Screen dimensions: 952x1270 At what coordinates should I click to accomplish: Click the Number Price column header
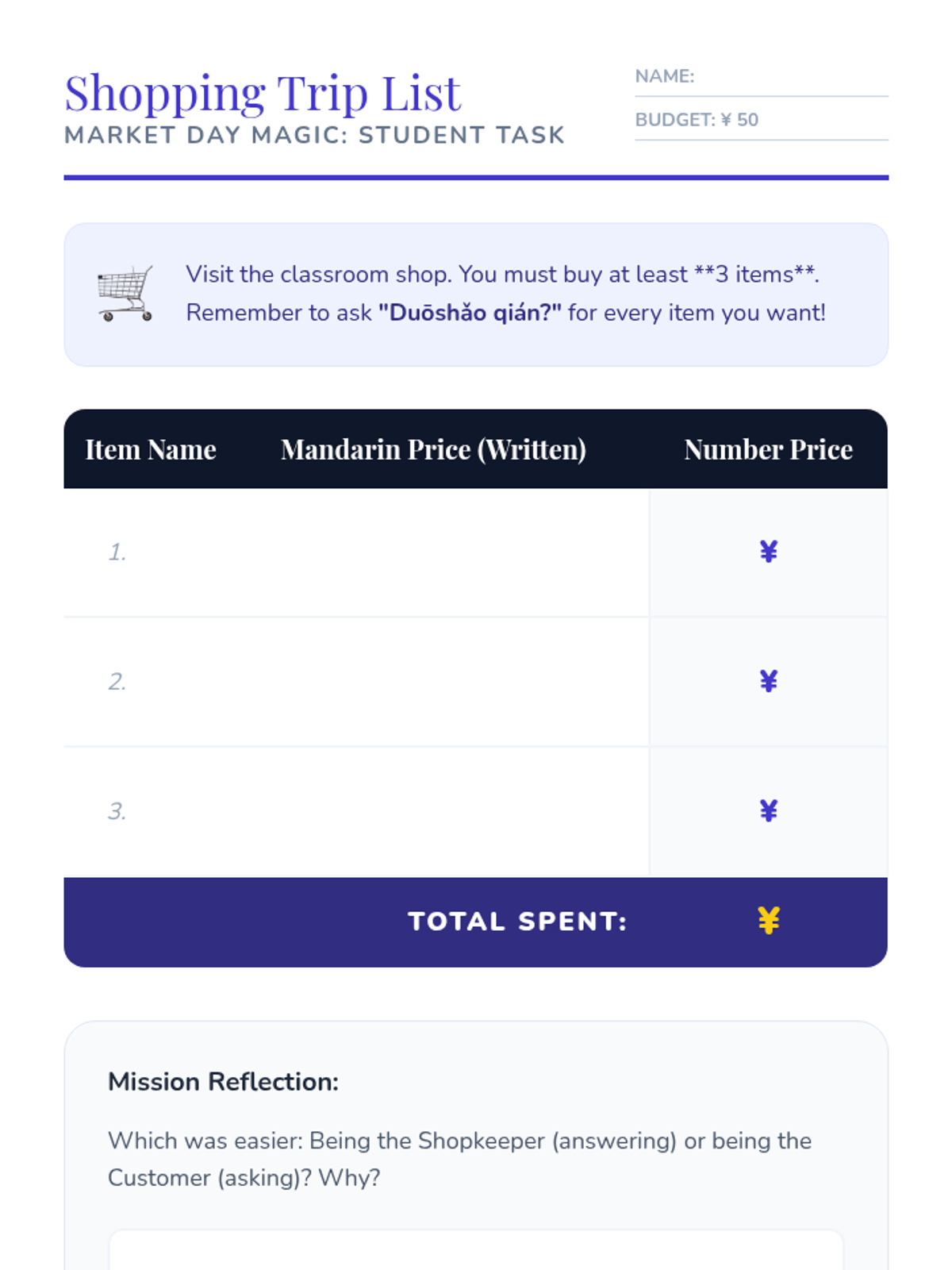point(768,450)
